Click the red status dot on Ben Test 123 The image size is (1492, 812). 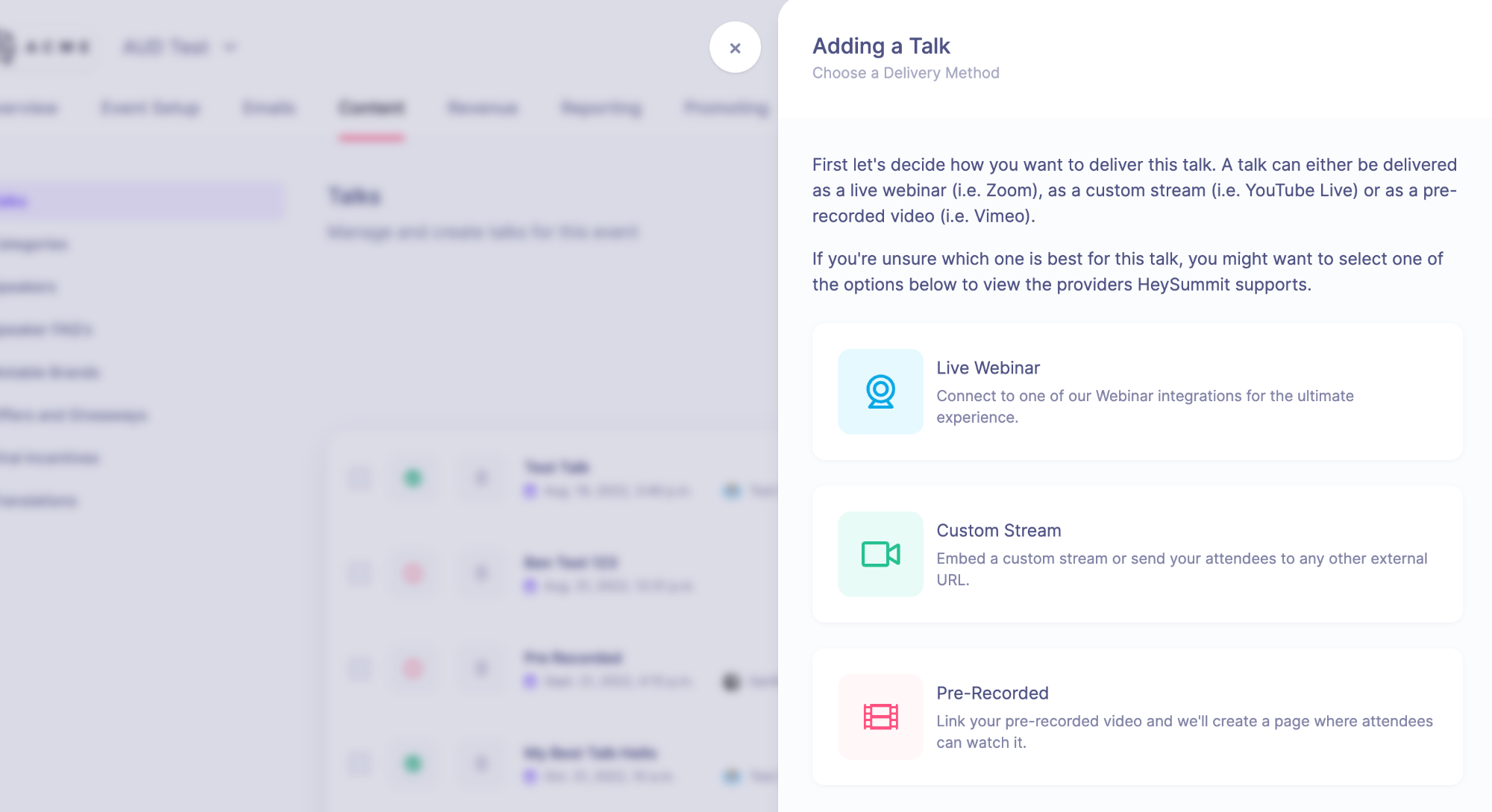click(x=413, y=573)
